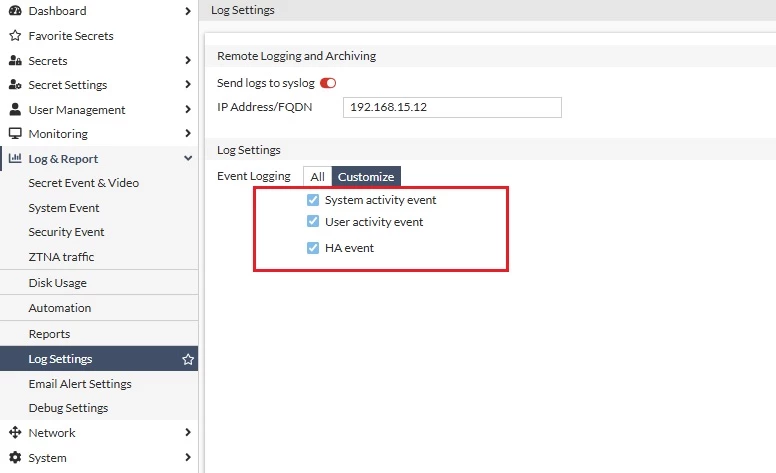The image size is (776, 473).
Task: Turn off Send logs to syslog
Action: click(328, 83)
